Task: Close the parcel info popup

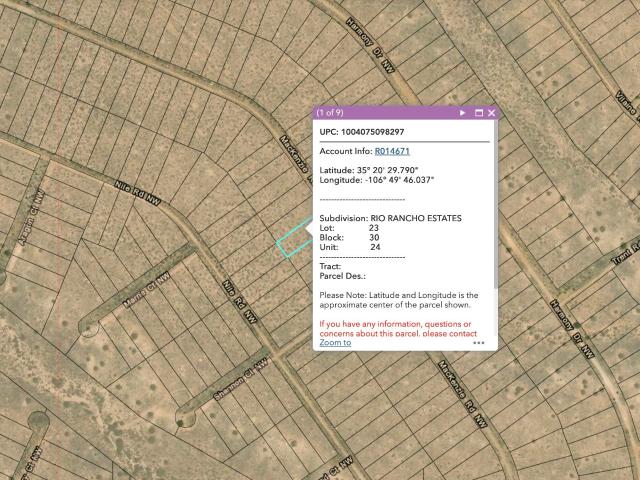Action: 491,113
